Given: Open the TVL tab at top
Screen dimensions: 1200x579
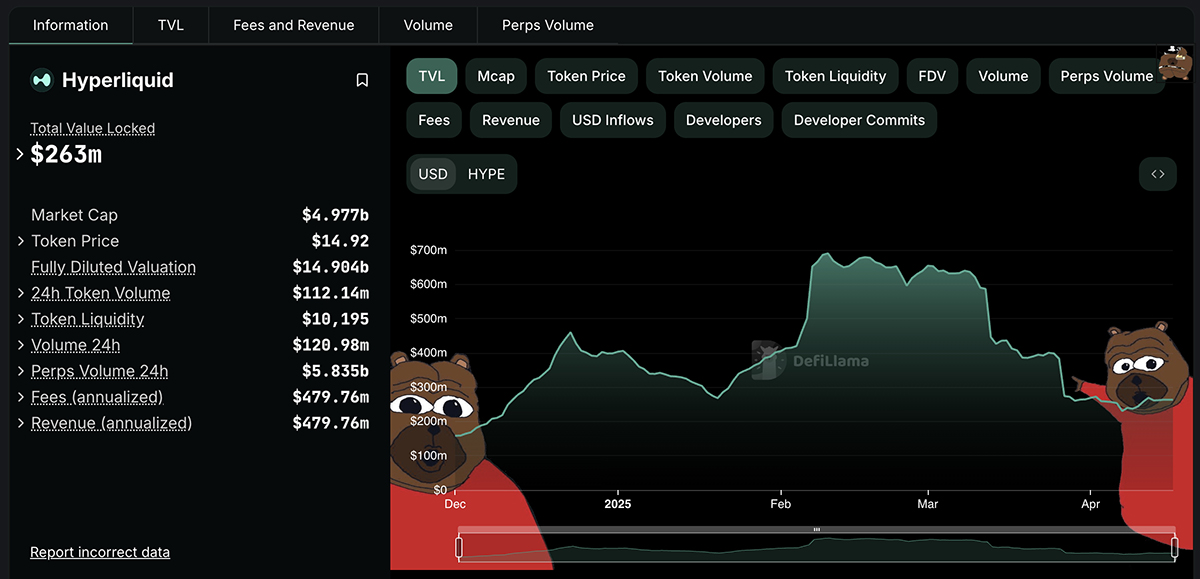Looking at the screenshot, I should pyautogui.click(x=171, y=25).
